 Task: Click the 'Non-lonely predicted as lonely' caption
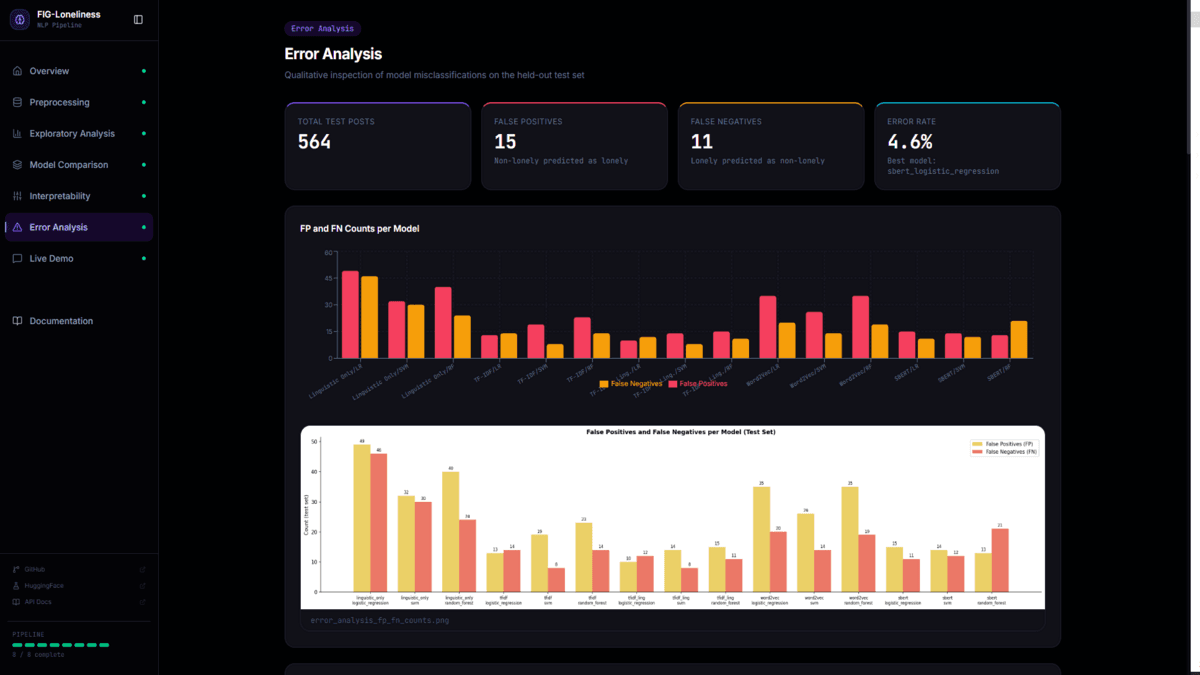point(561,161)
